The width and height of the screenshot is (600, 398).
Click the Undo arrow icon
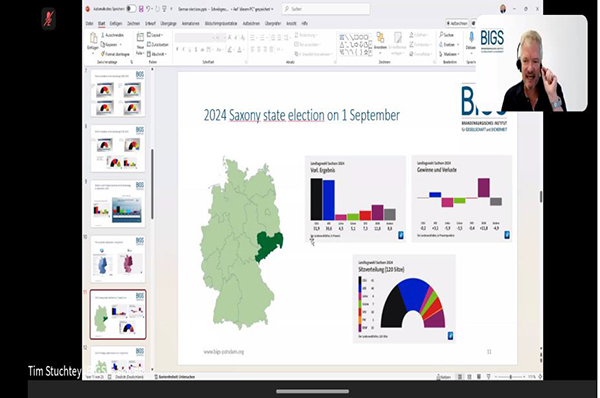tap(148, 8)
